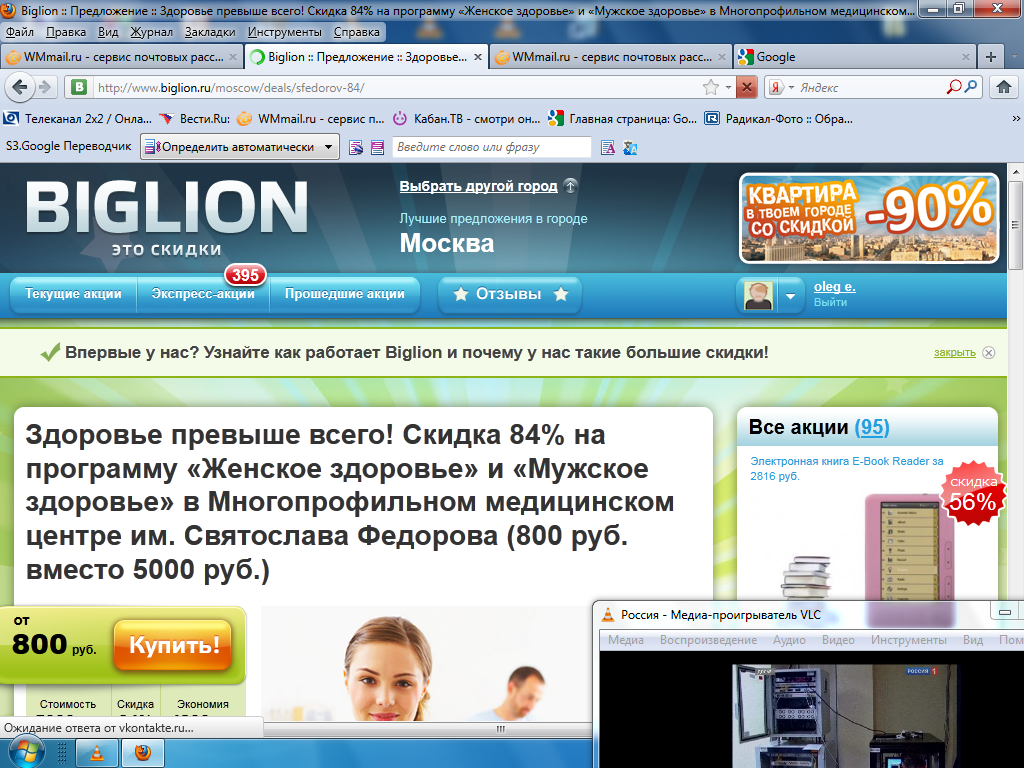This screenshot has height=768, width=1024.
Task: Open a new tab with plus button
Action: click(x=991, y=57)
